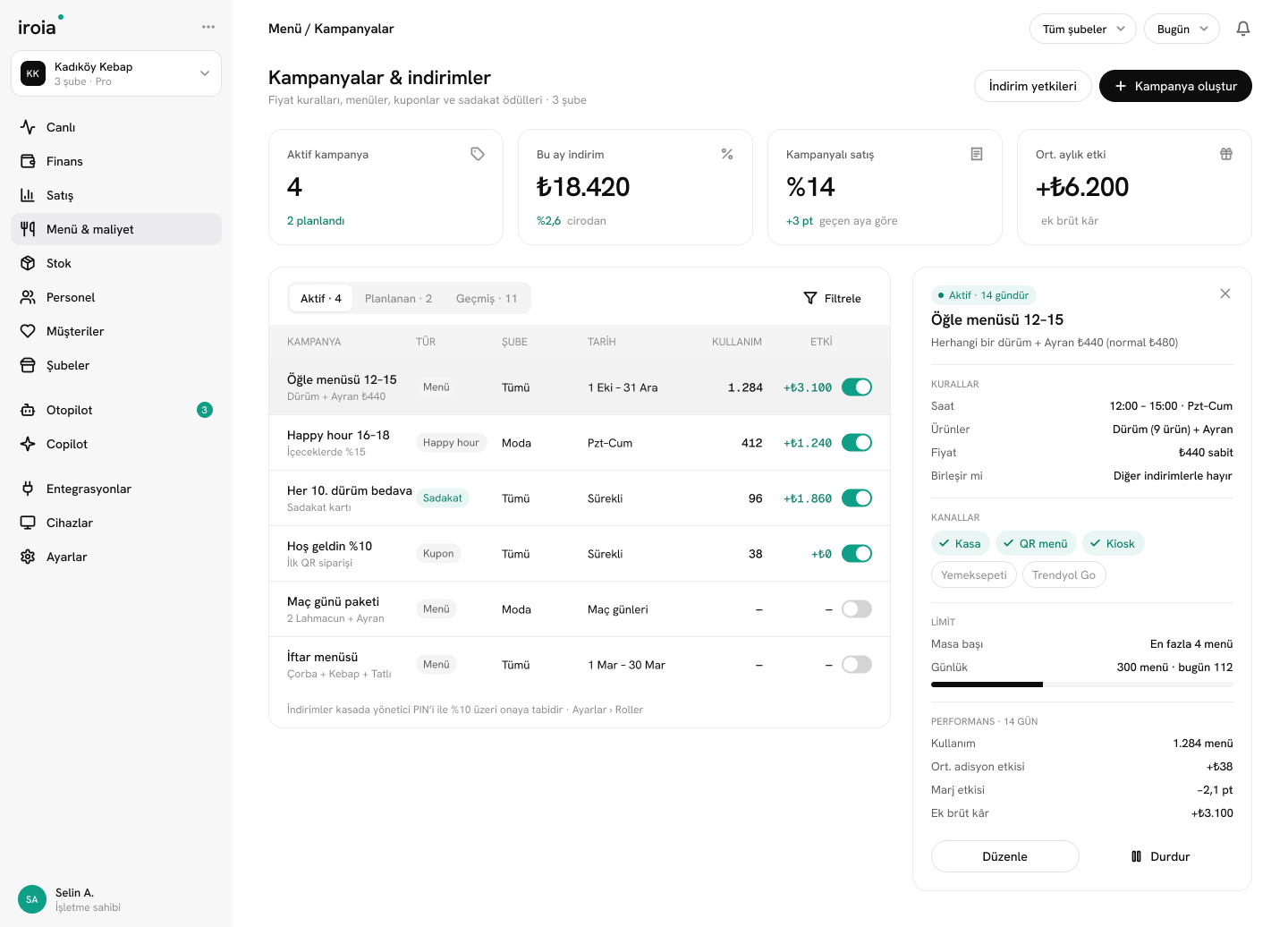This screenshot has height=927, width=1288.
Task: Enable the Maç günü paketi toggle
Action: [857, 609]
